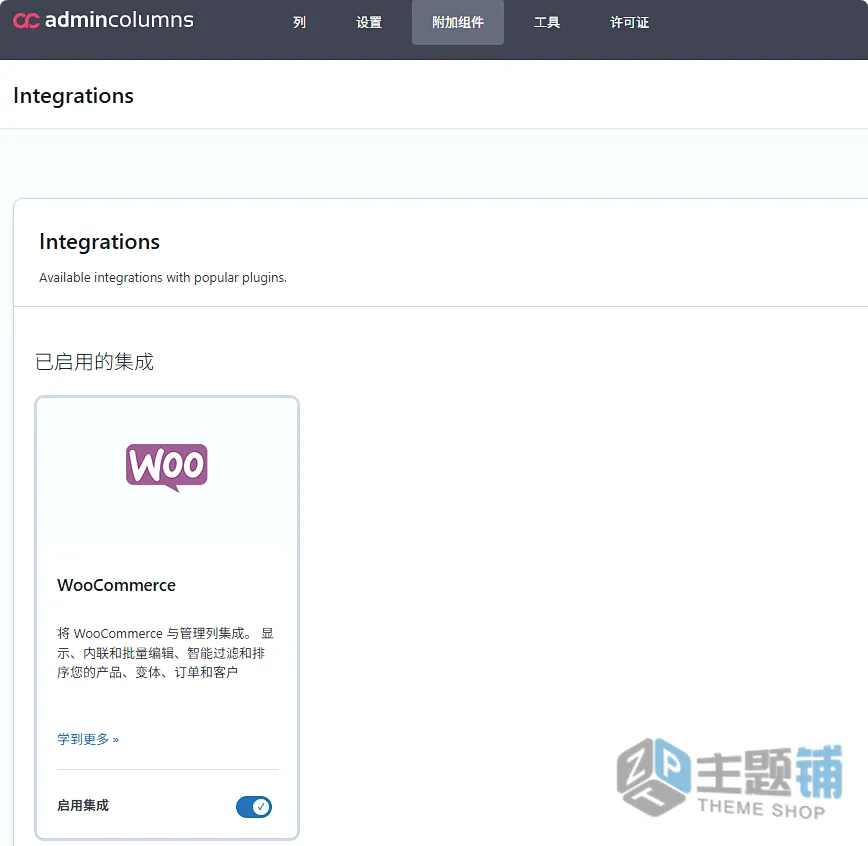The width and height of the screenshot is (868, 846).
Task: Open the 设置 (Settings) tab
Action: (x=369, y=22)
